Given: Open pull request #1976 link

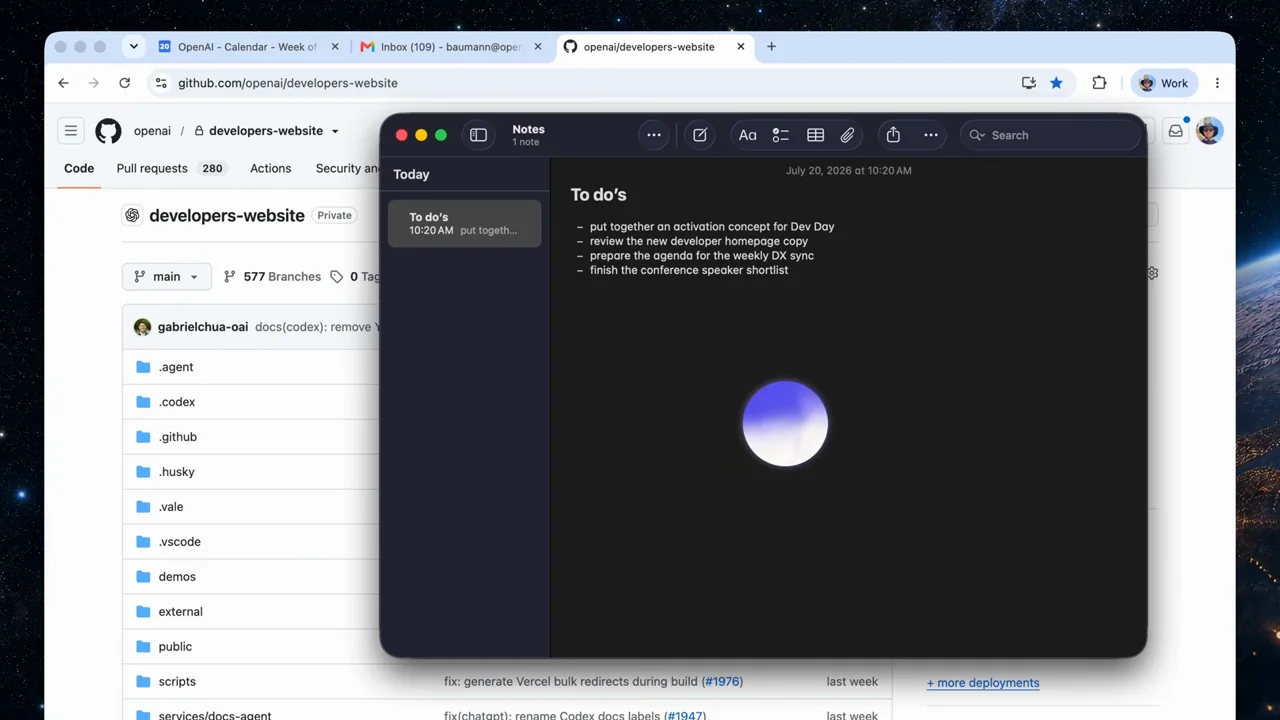Looking at the screenshot, I should pyautogui.click(x=722, y=682).
